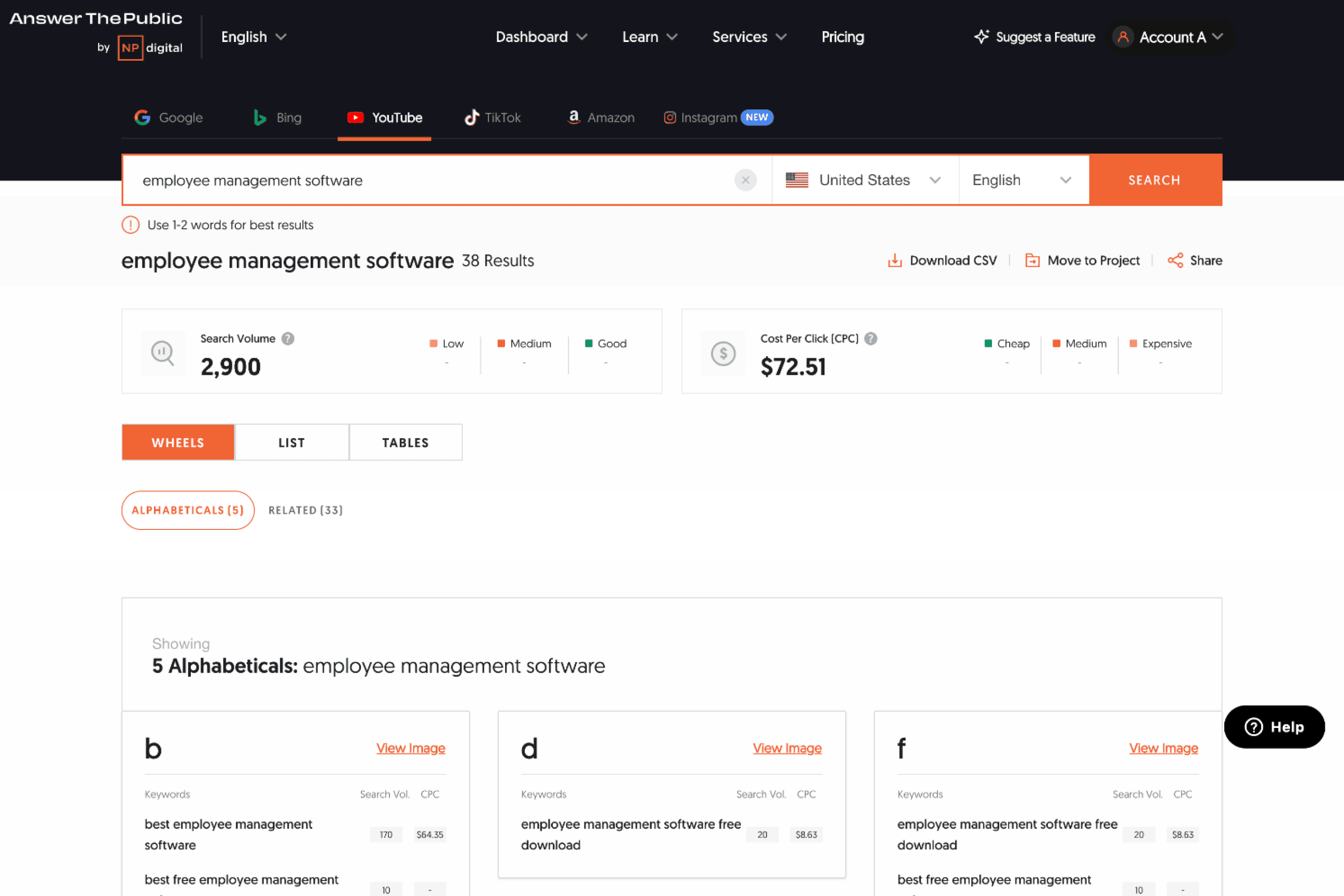
Task: Open the United States country dropdown
Action: tap(864, 180)
